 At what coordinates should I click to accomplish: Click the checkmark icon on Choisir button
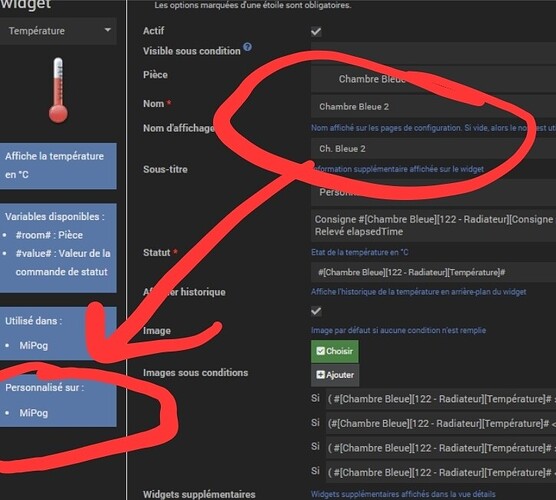point(320,351)
